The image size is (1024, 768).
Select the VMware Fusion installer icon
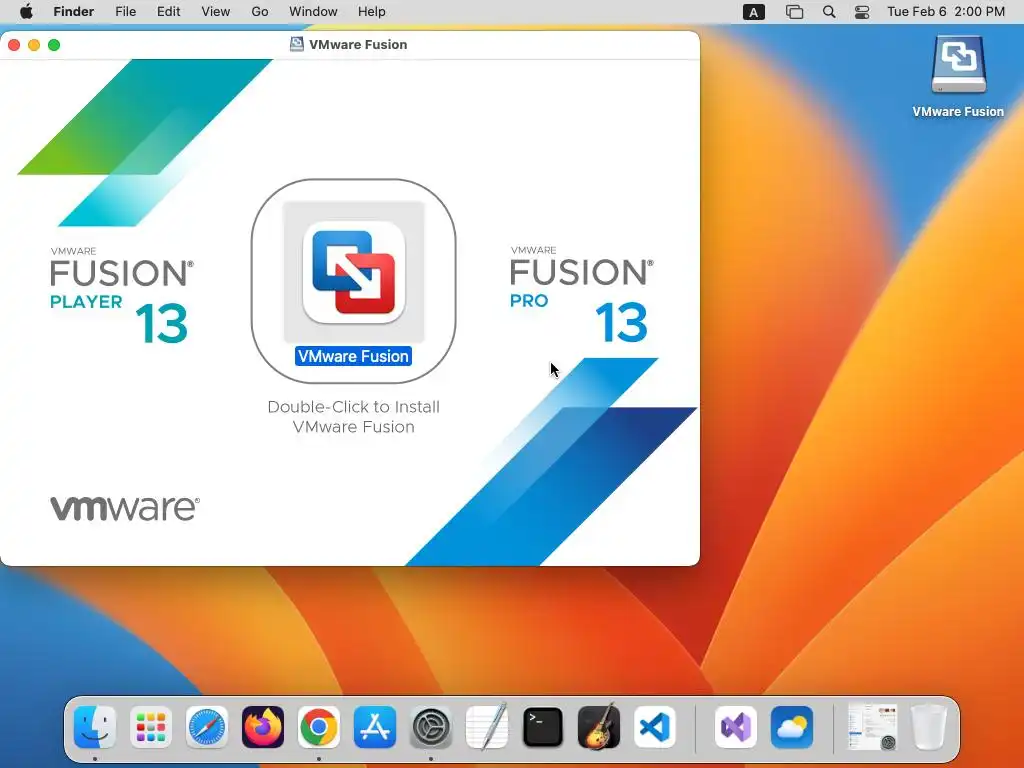pos(353,272)
